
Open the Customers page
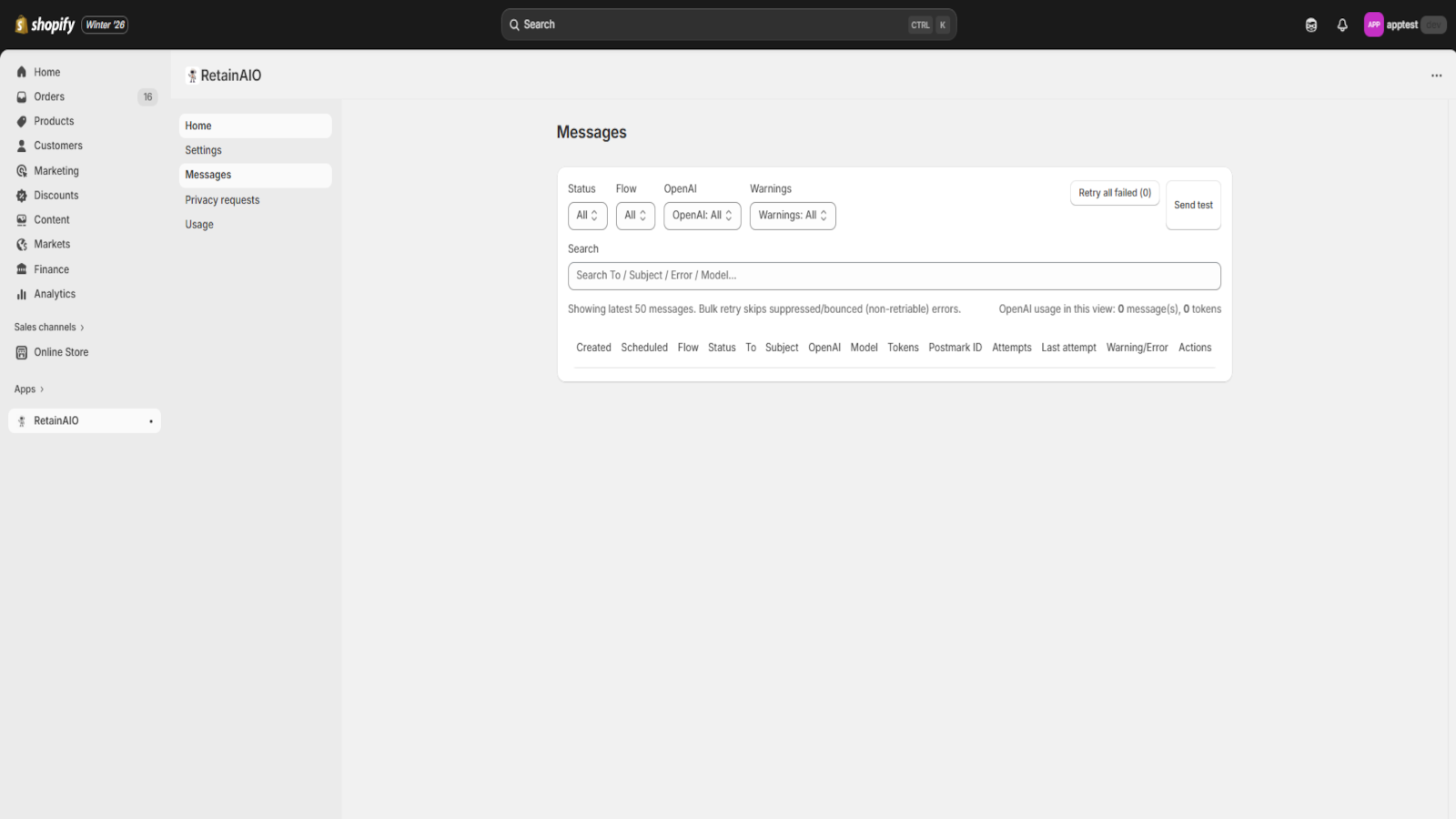57,145
